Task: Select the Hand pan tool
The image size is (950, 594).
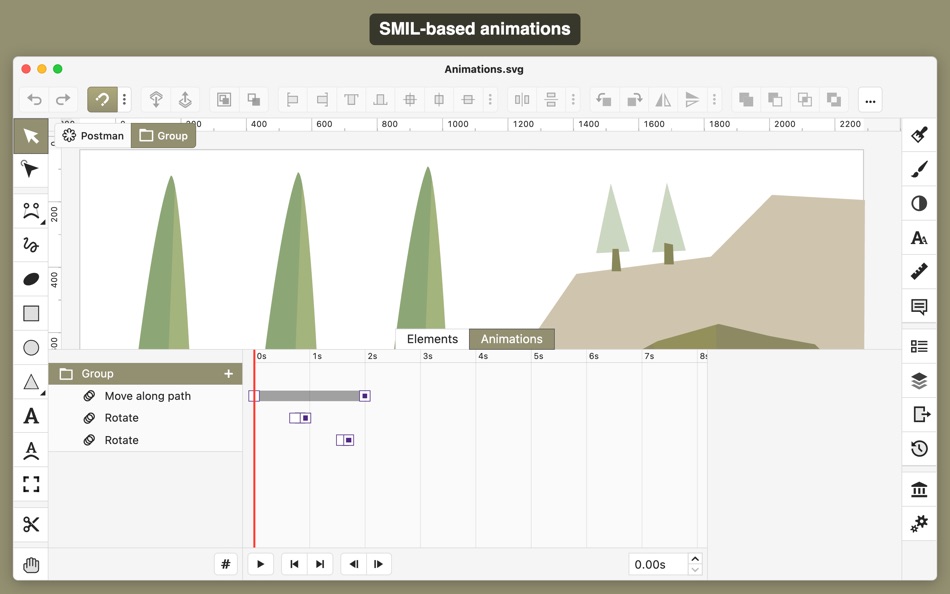Action: 30,564
